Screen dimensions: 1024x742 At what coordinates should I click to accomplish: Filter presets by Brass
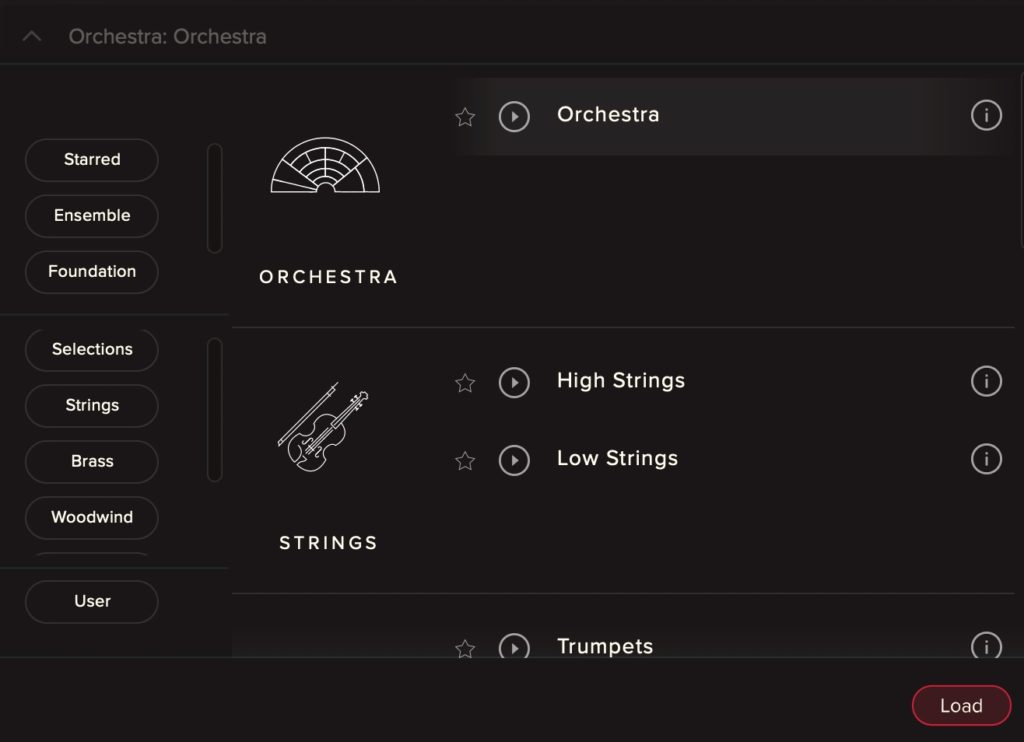(91, 462)
